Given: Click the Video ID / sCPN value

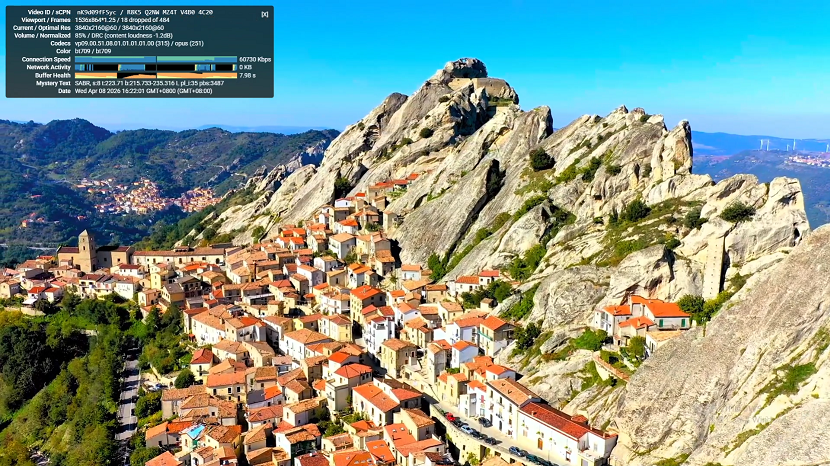Looking at the screenshot, I should coord(144,12).
